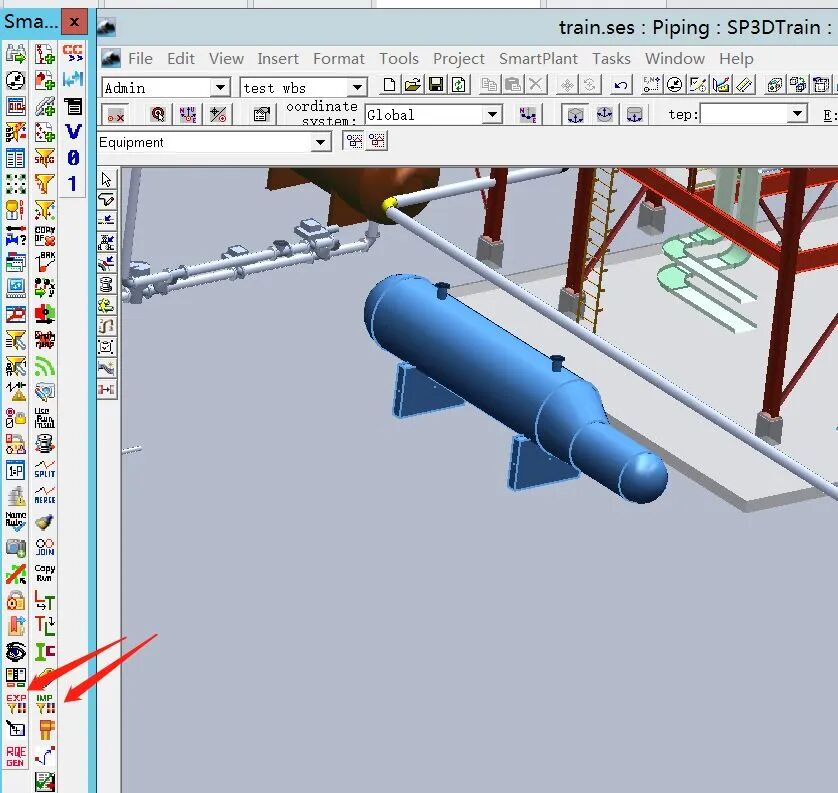Open the Project menu

click(459, 58)
